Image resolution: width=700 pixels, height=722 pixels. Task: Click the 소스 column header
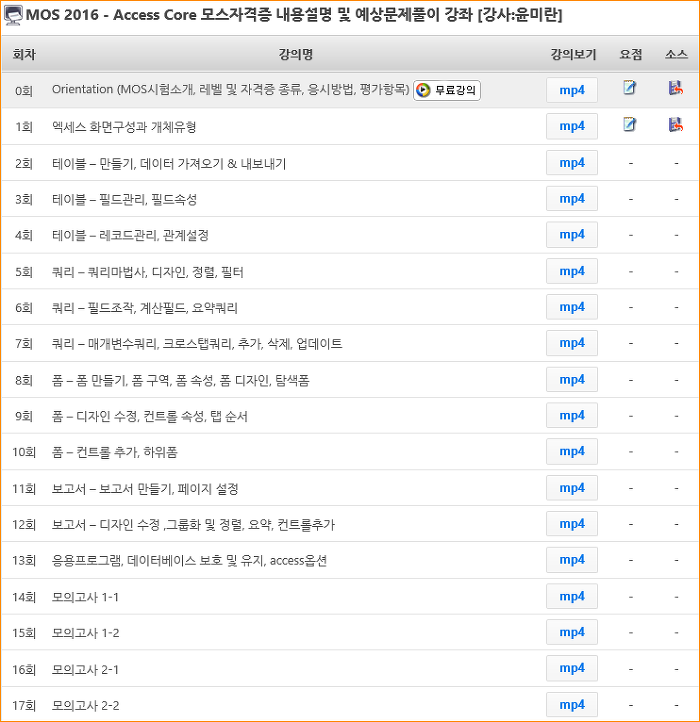click(x=676, y=54)
